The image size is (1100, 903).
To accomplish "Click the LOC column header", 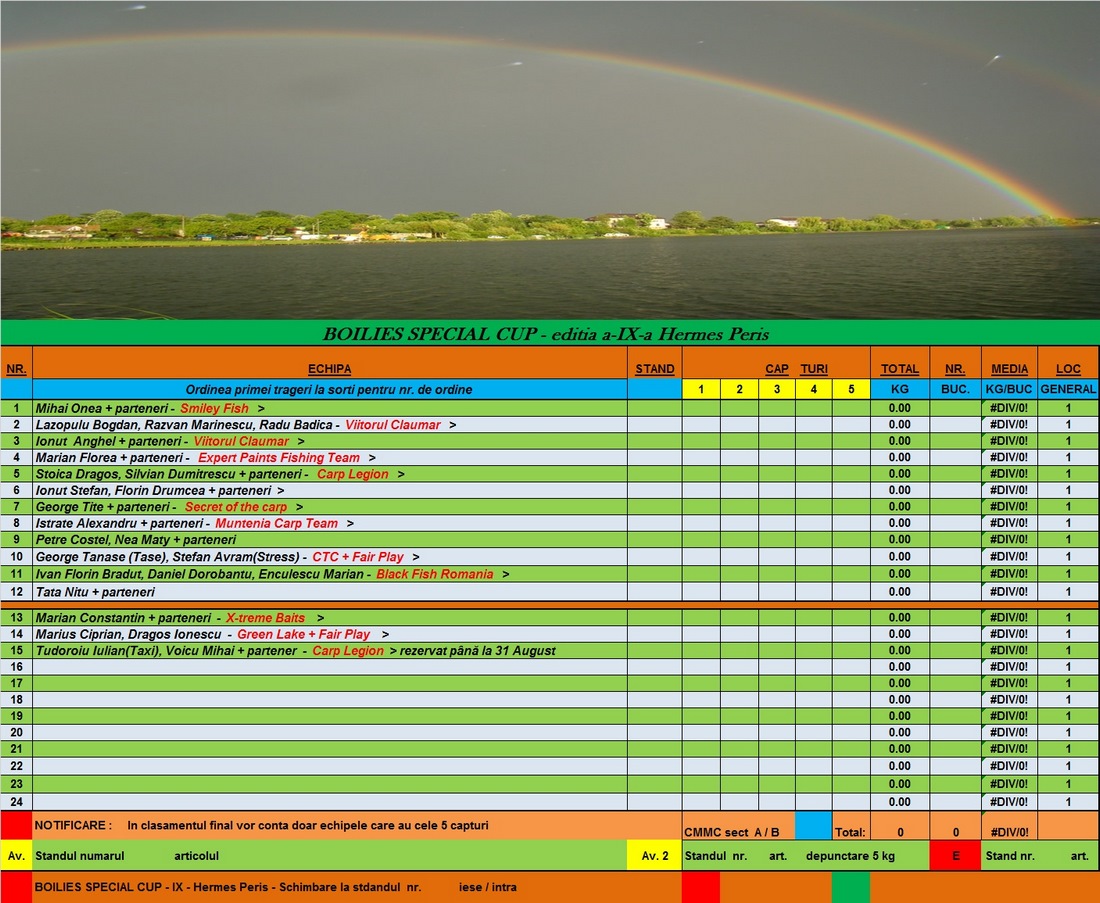I will pos(1068,369).
